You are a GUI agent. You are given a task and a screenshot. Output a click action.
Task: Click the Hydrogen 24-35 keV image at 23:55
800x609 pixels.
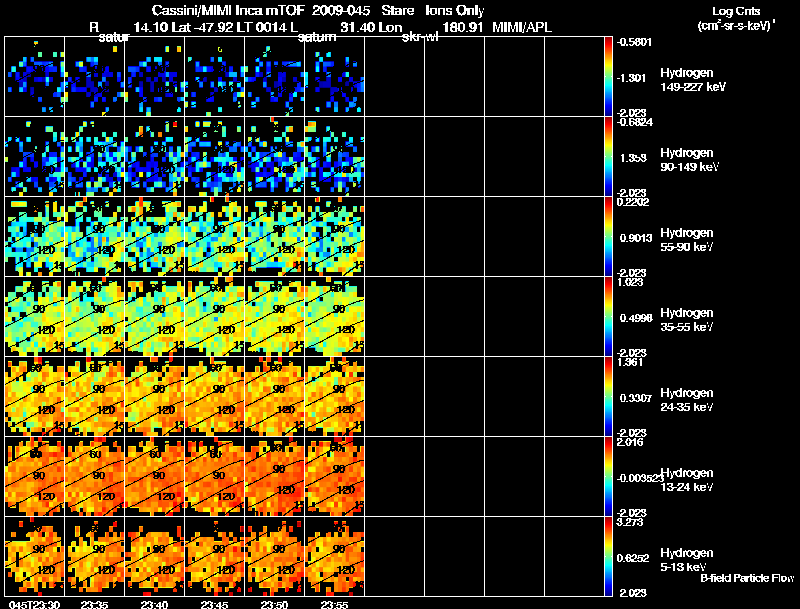[335, 397]
